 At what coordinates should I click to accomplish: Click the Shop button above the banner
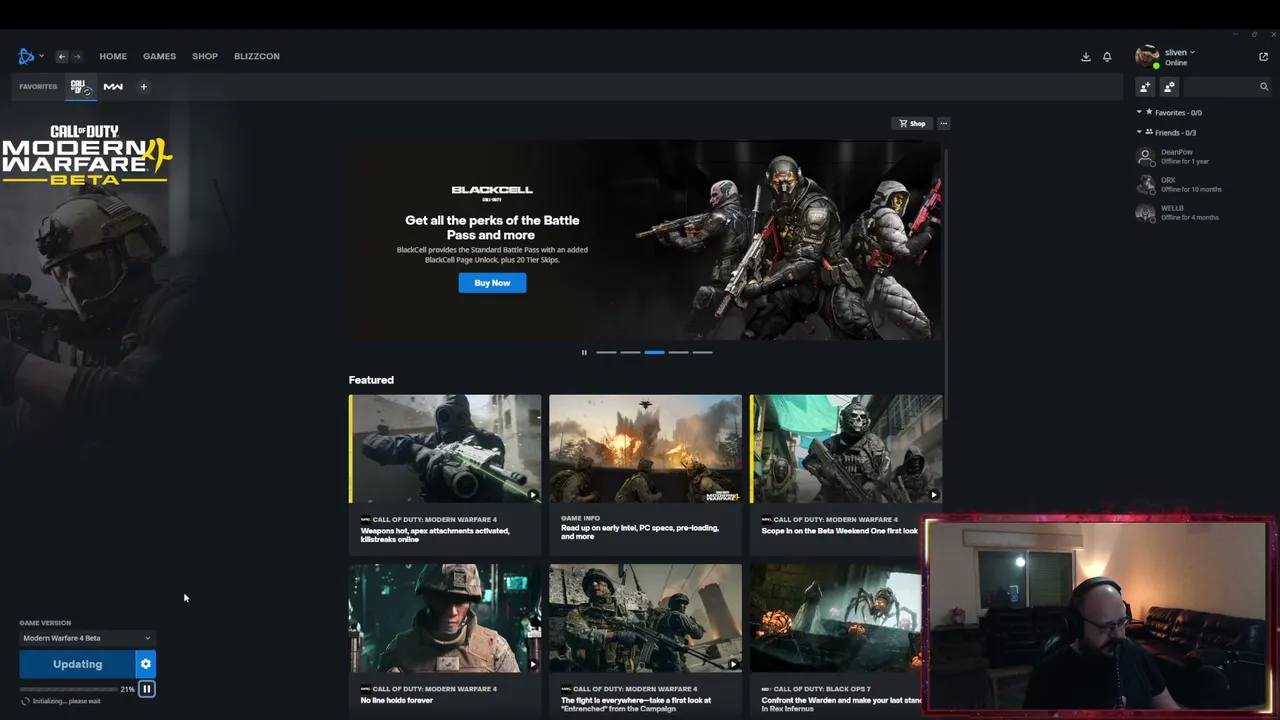912,123
